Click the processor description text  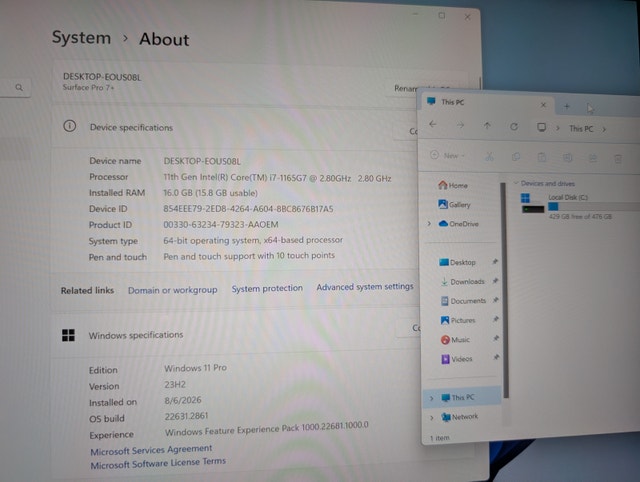(277, 178)
